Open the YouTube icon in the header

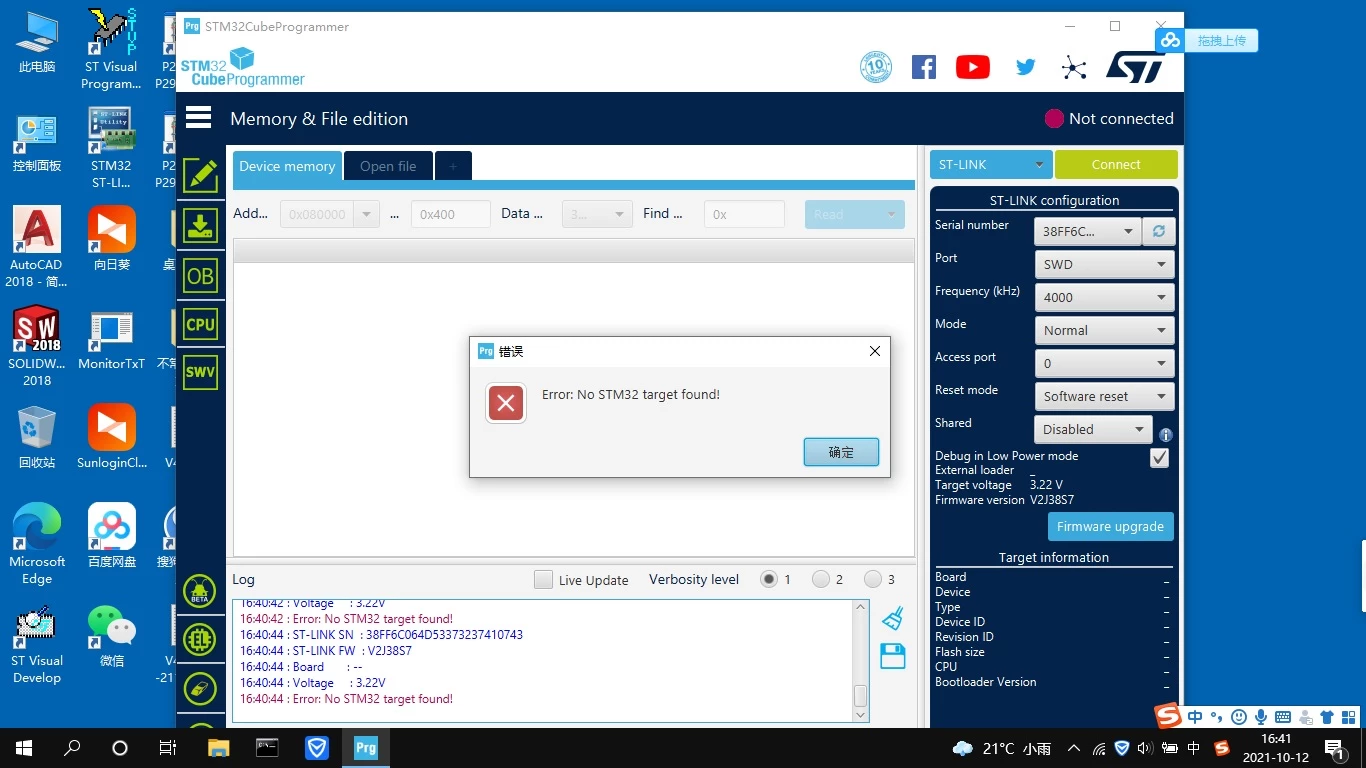click(x=973, y=67)
